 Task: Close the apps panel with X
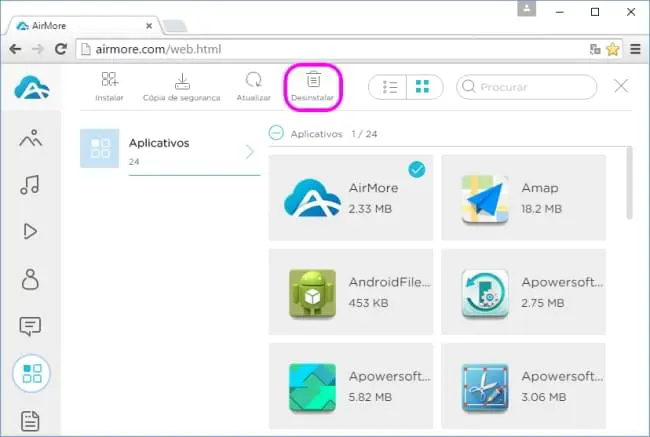[621, 86]
